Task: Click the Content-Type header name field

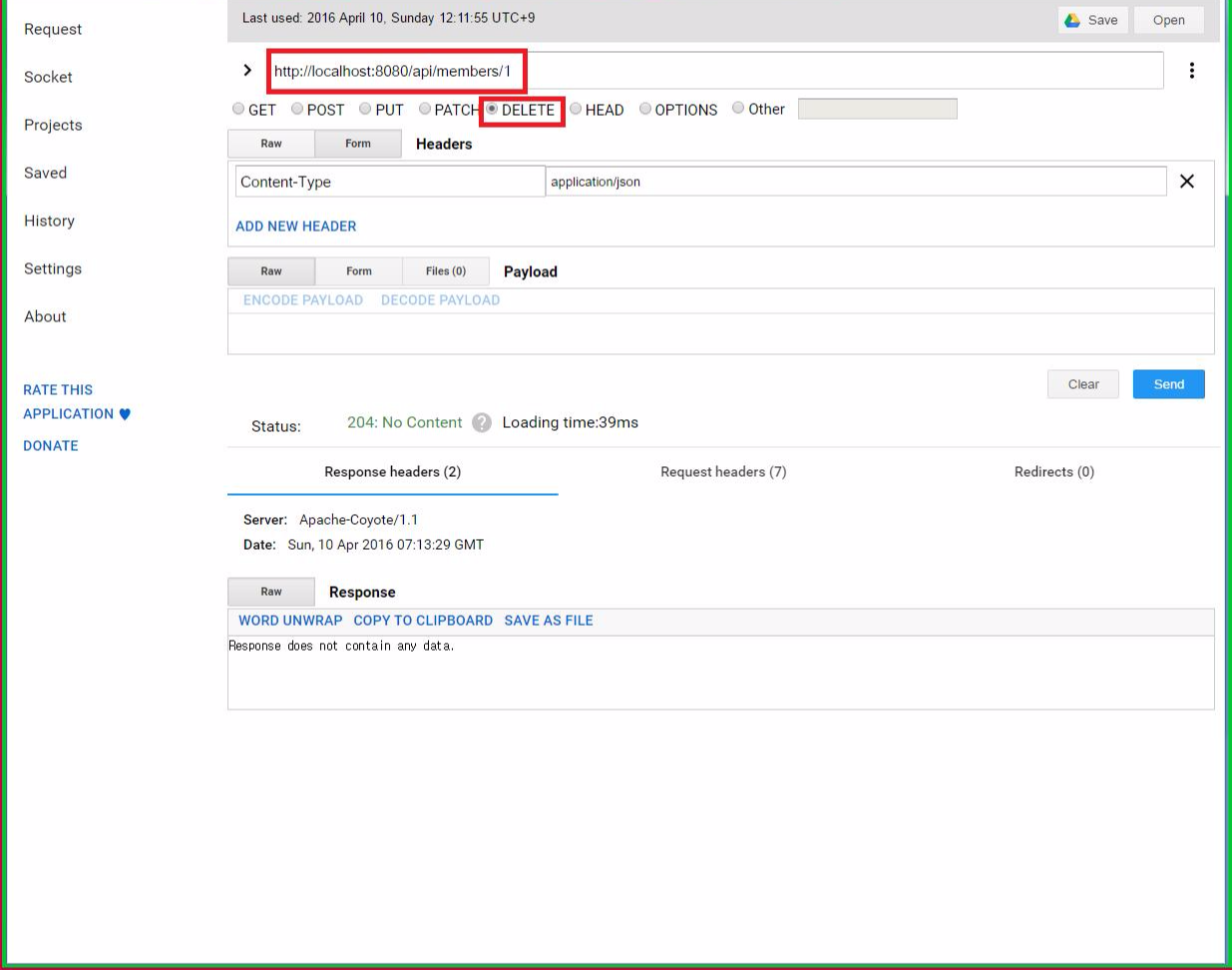Action: [390, 182]
